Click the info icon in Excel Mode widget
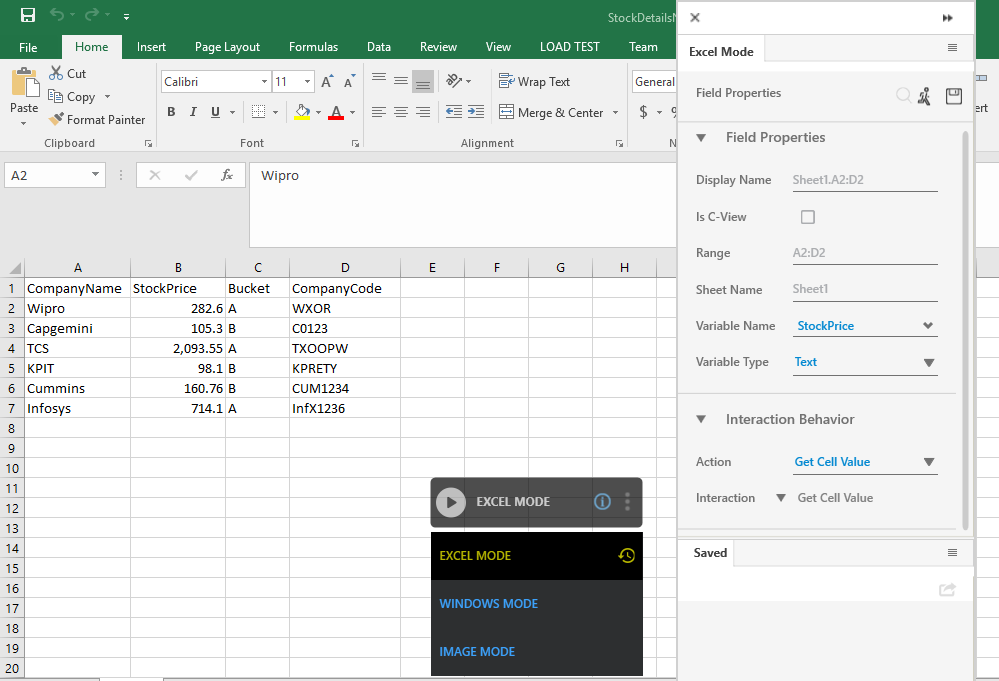The height and width of the screenshot is (681, 999). [602, 502]
